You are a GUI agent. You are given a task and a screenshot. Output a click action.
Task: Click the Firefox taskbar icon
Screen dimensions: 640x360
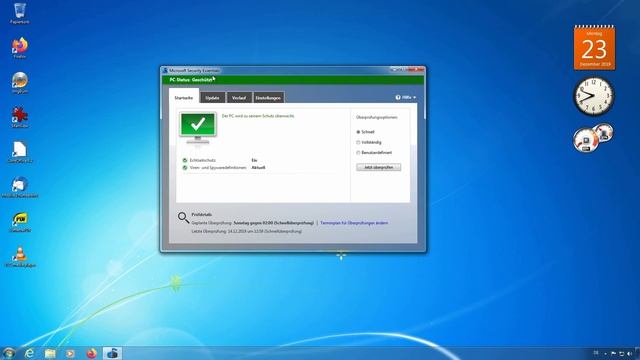coord(91,353)
